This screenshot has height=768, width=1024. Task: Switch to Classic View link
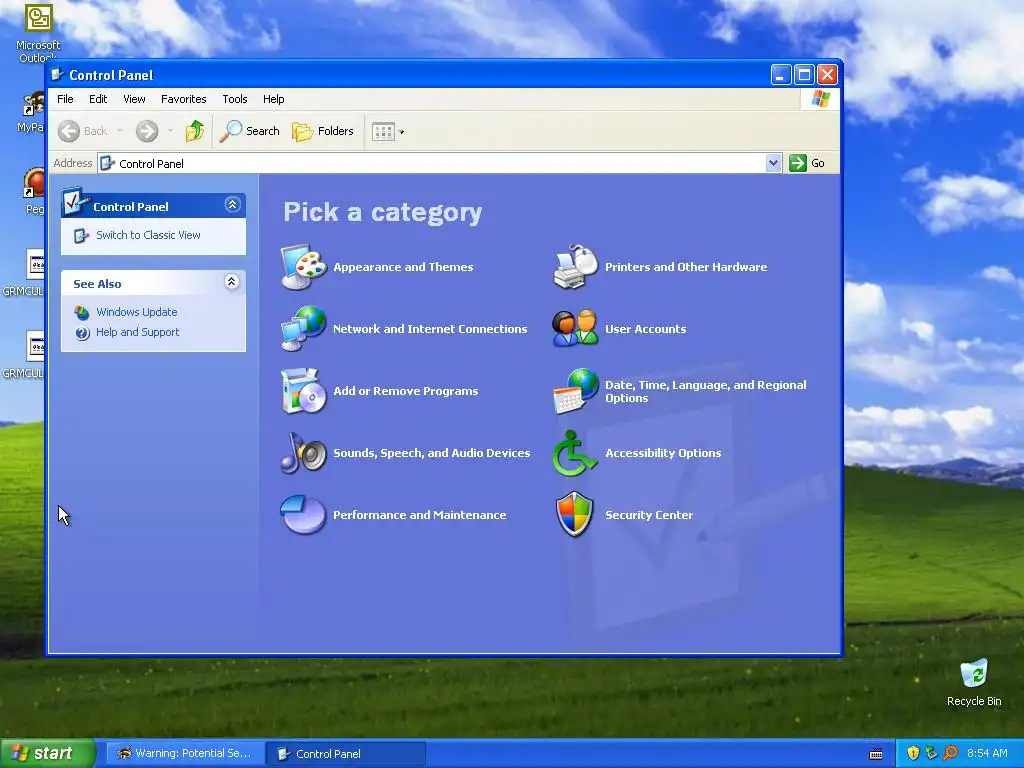click(148, 235)
